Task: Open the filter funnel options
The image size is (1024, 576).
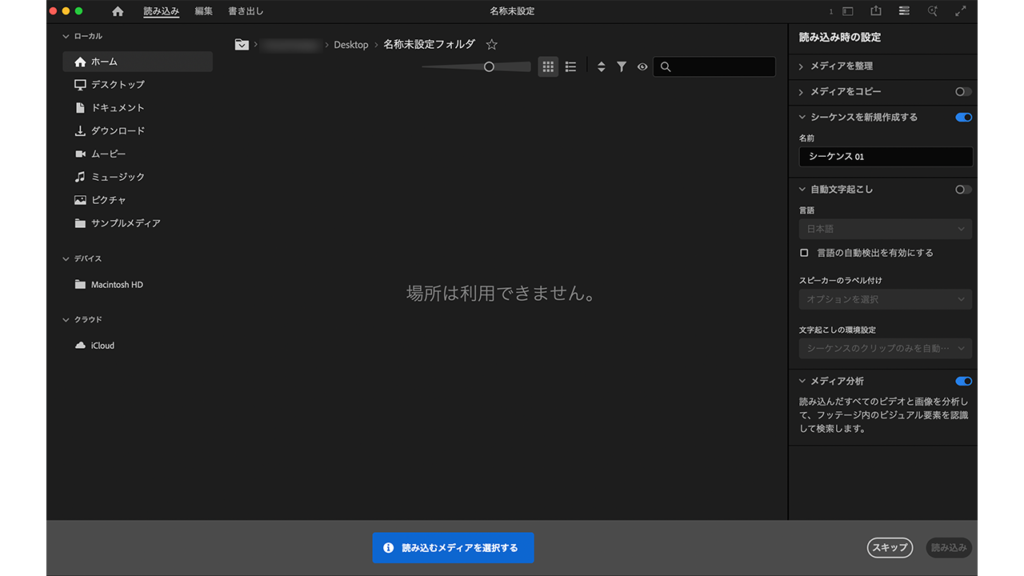Action: click(x=622, y=67)
